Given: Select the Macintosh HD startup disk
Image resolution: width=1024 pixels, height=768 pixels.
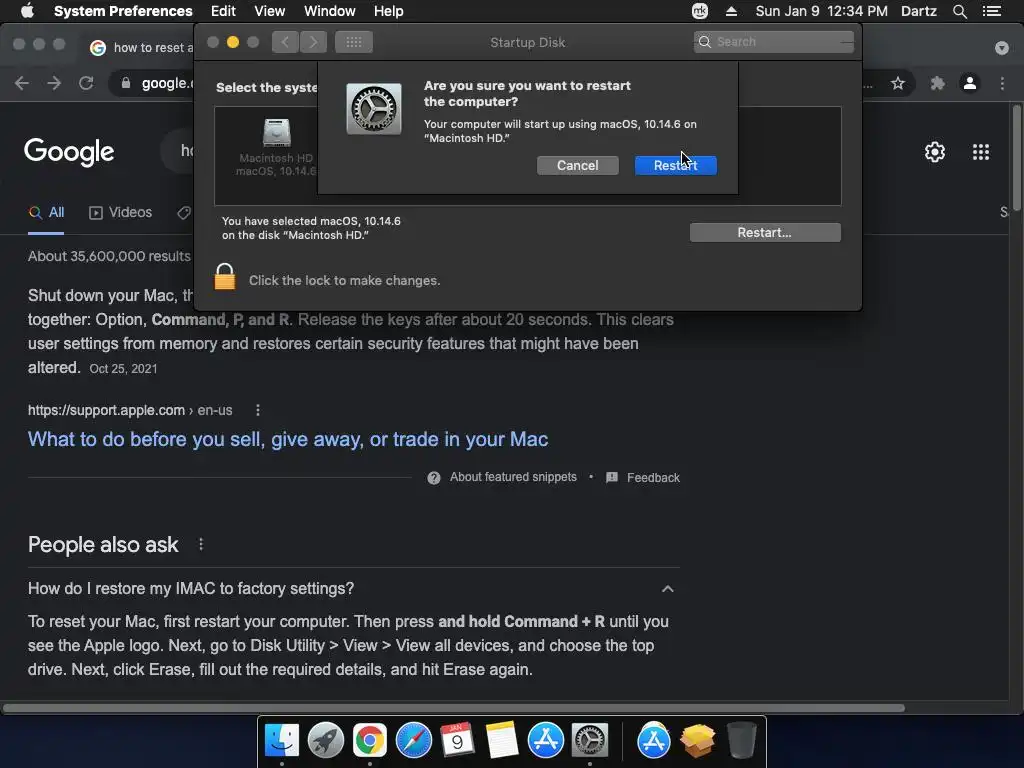Looking at the screenshot, I should [x=276, y=148].
